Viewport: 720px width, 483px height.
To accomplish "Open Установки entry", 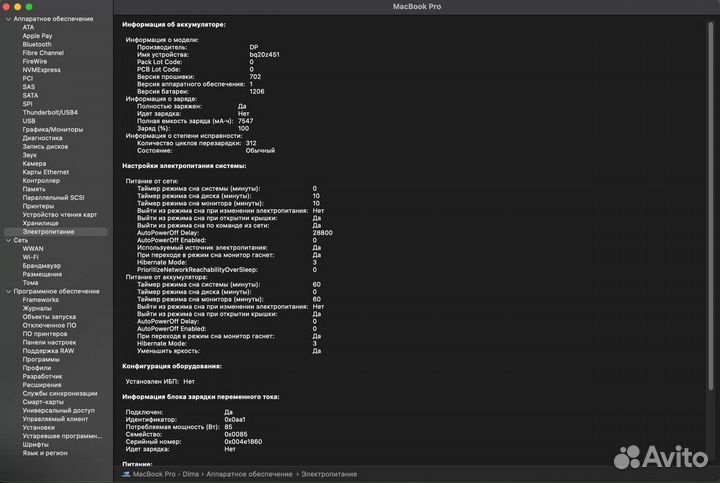I will (x=39, y=427).
